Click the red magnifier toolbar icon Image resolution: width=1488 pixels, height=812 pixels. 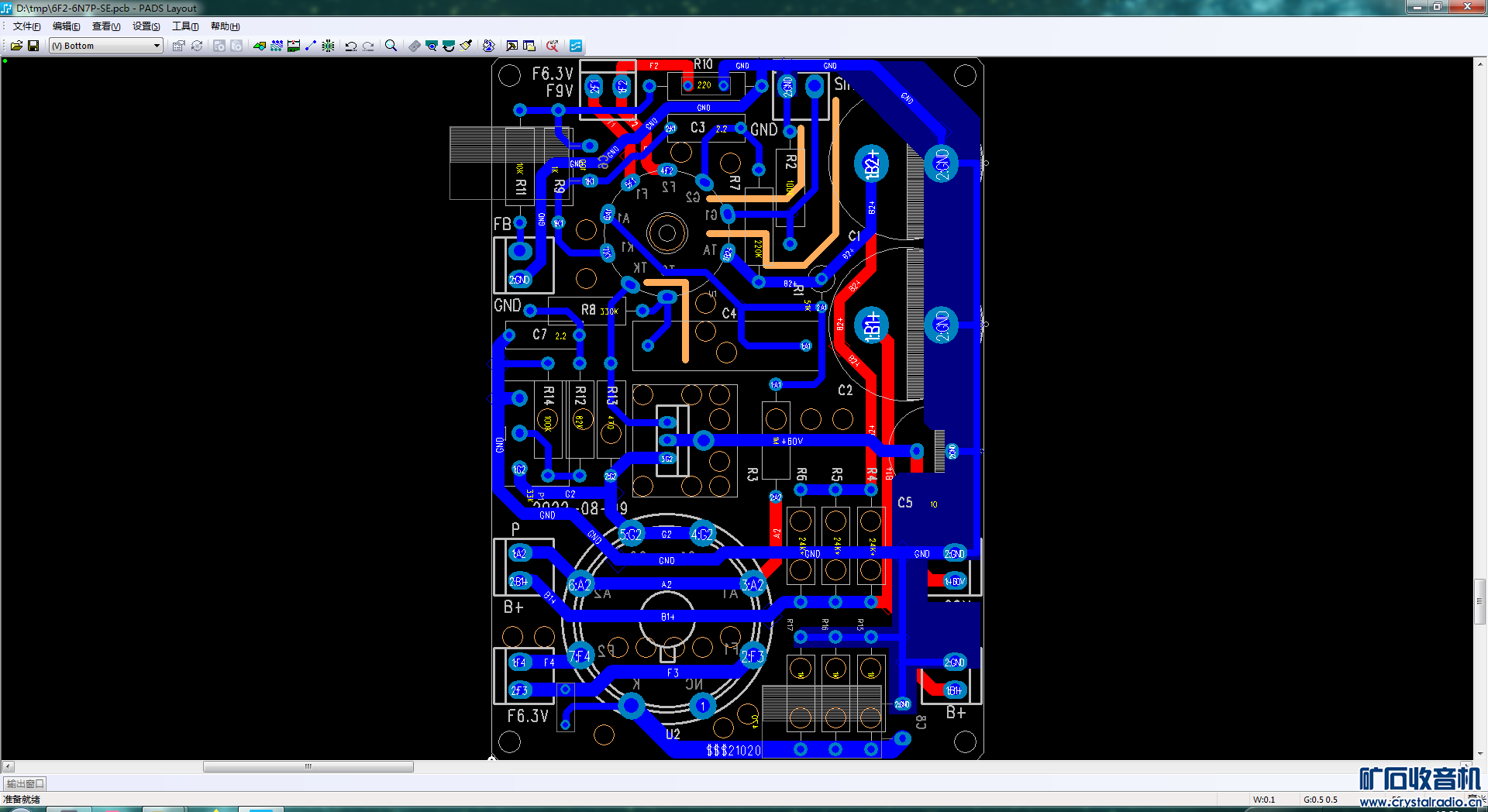[x=552, y=46]
